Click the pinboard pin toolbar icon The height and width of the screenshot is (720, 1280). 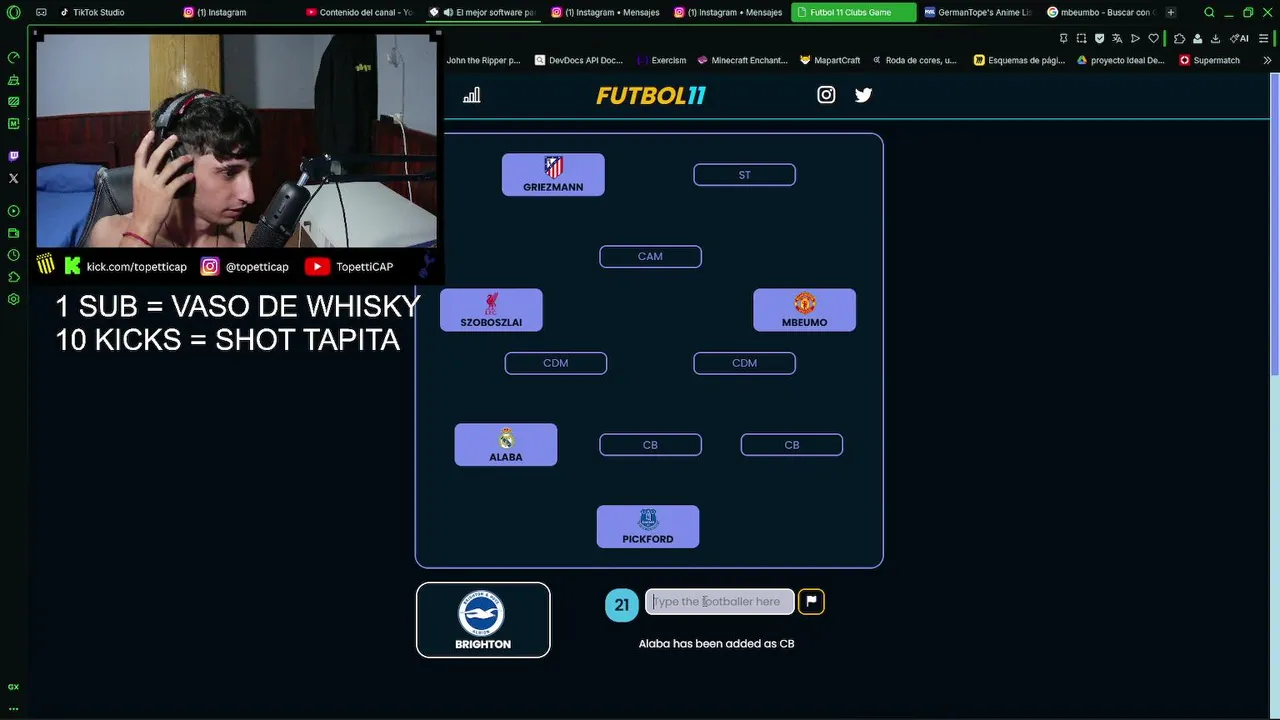pyautogui.click(x=1063, y=38)
